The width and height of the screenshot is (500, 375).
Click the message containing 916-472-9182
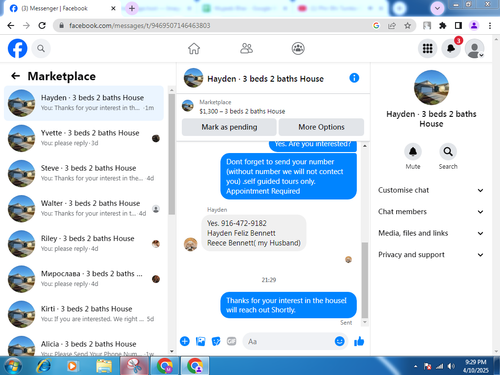coord(254,233)
